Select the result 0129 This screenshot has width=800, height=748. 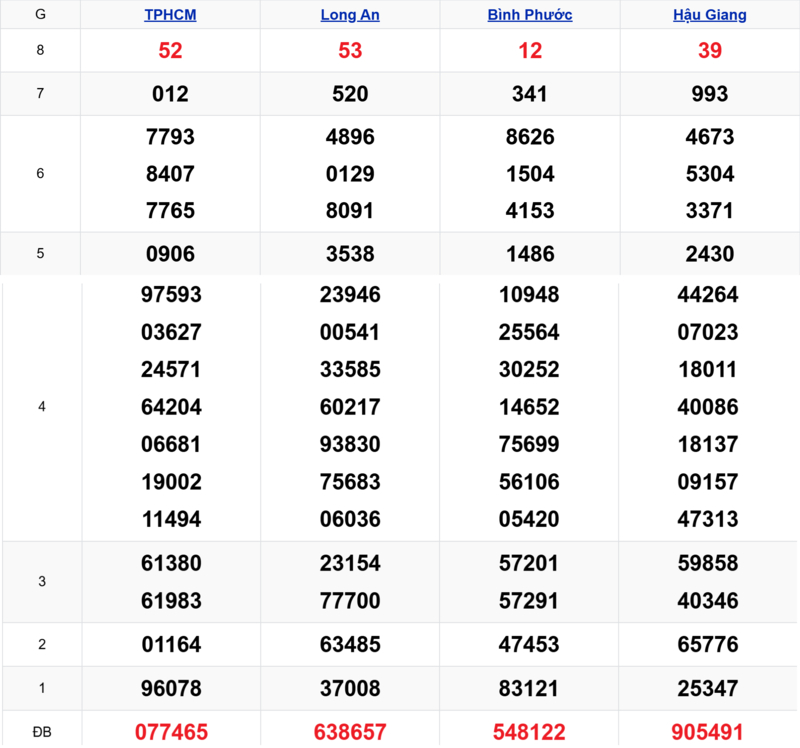(350, 174)
